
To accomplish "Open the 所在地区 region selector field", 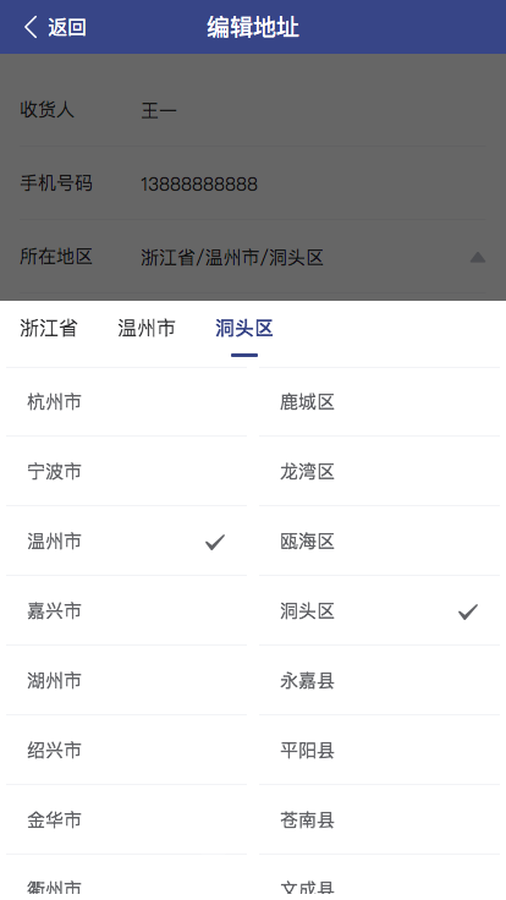I will point(253,257).
